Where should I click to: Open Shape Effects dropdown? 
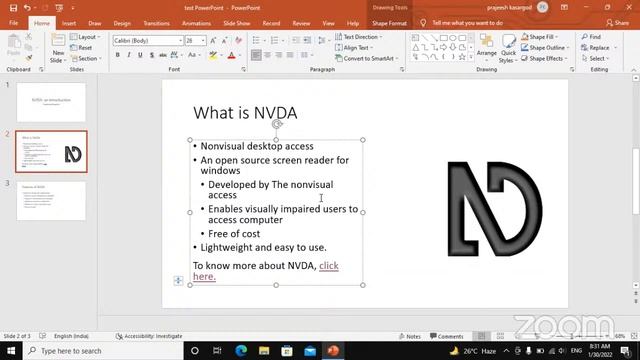544,58
